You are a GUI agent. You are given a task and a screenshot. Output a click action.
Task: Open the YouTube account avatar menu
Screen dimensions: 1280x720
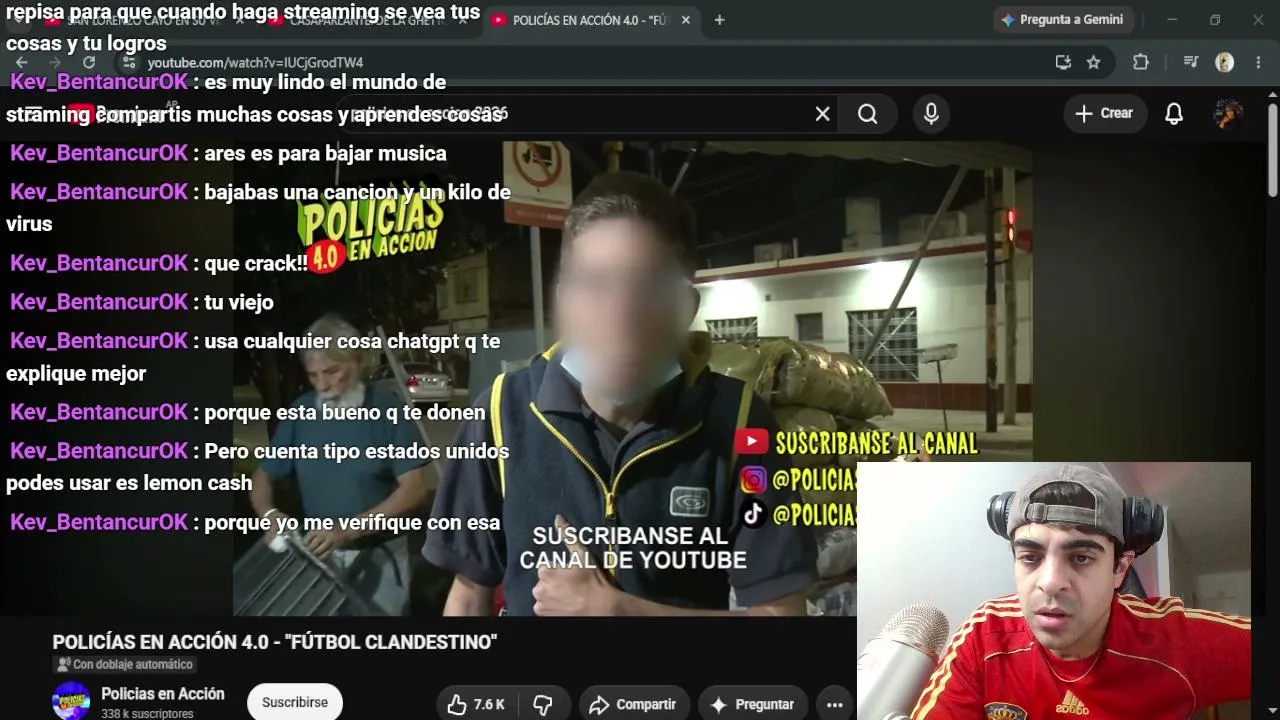click(x=1228, y=114)
